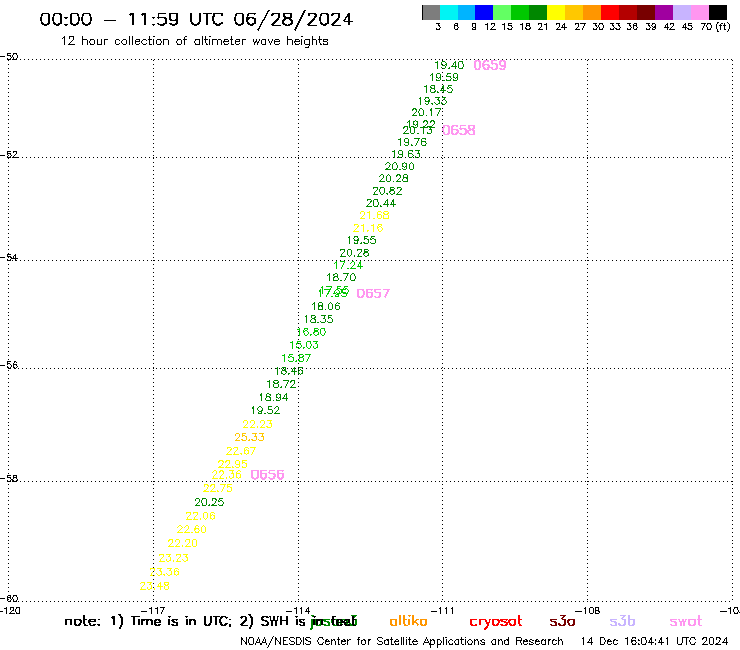This screenshot has height=650, width=740.
Task: Select the yellow 21.68 value
Action: [x=374, y=215]
